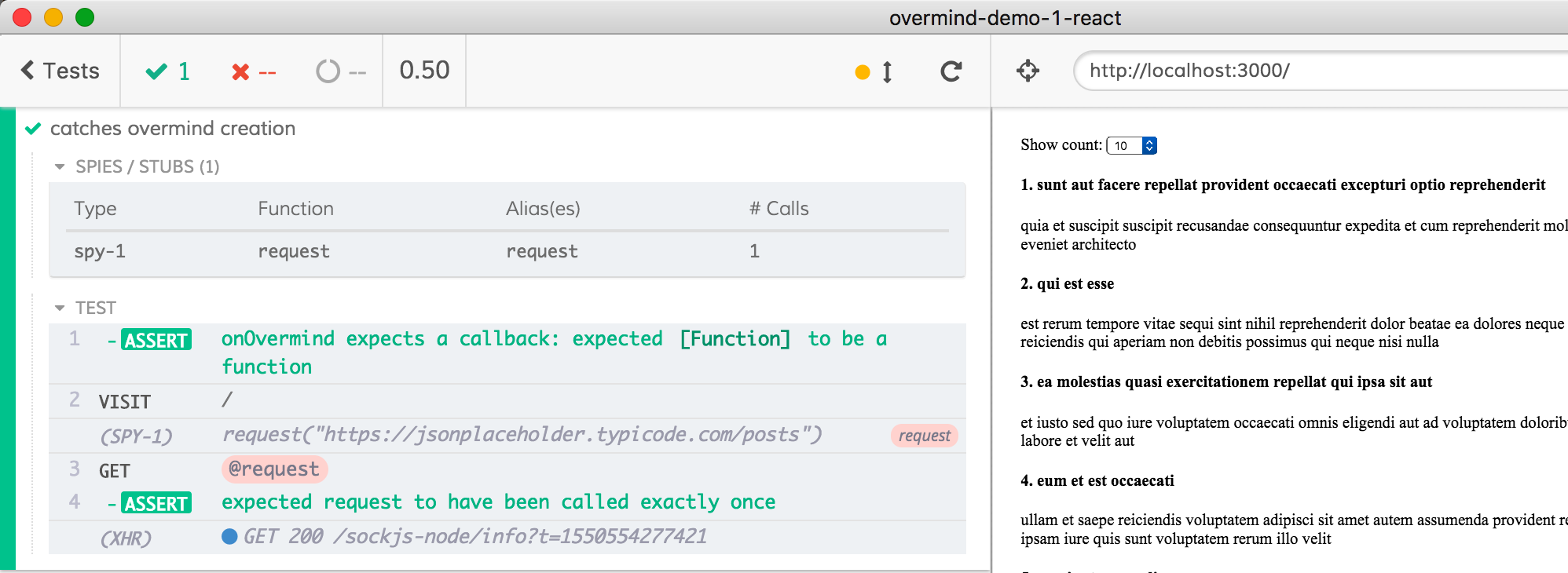Go back to the Tests list
1568x573 pixels.
60,71
